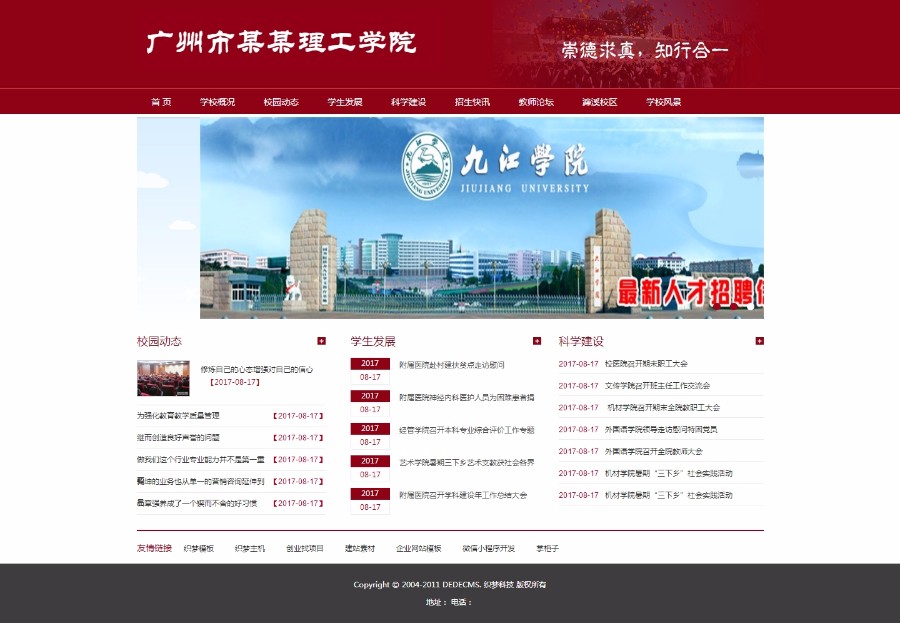Open the meeting hall photo thumbnail

[x=163, y=378]
